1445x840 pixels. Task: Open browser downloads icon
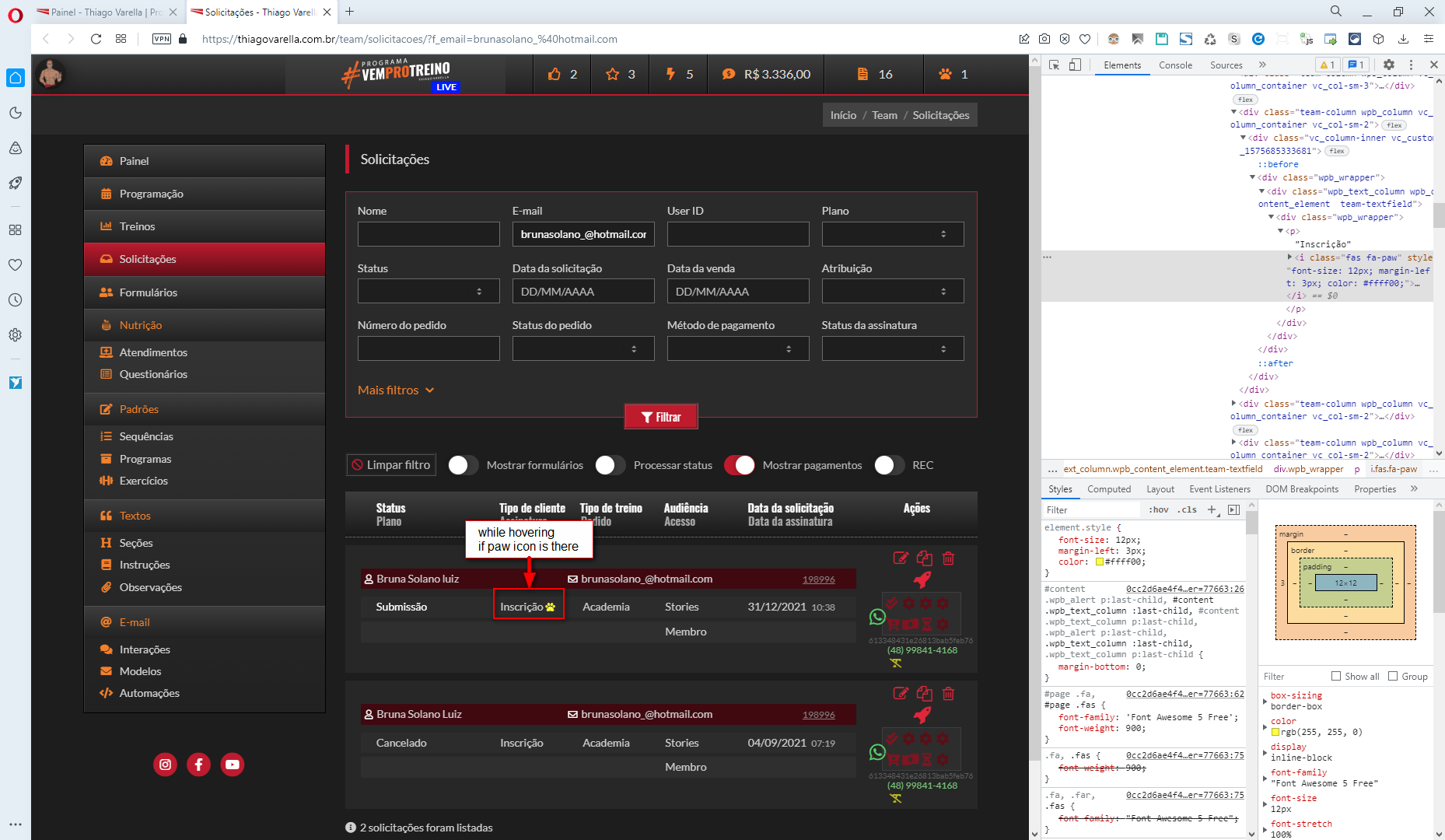(x=1403, y=39)
